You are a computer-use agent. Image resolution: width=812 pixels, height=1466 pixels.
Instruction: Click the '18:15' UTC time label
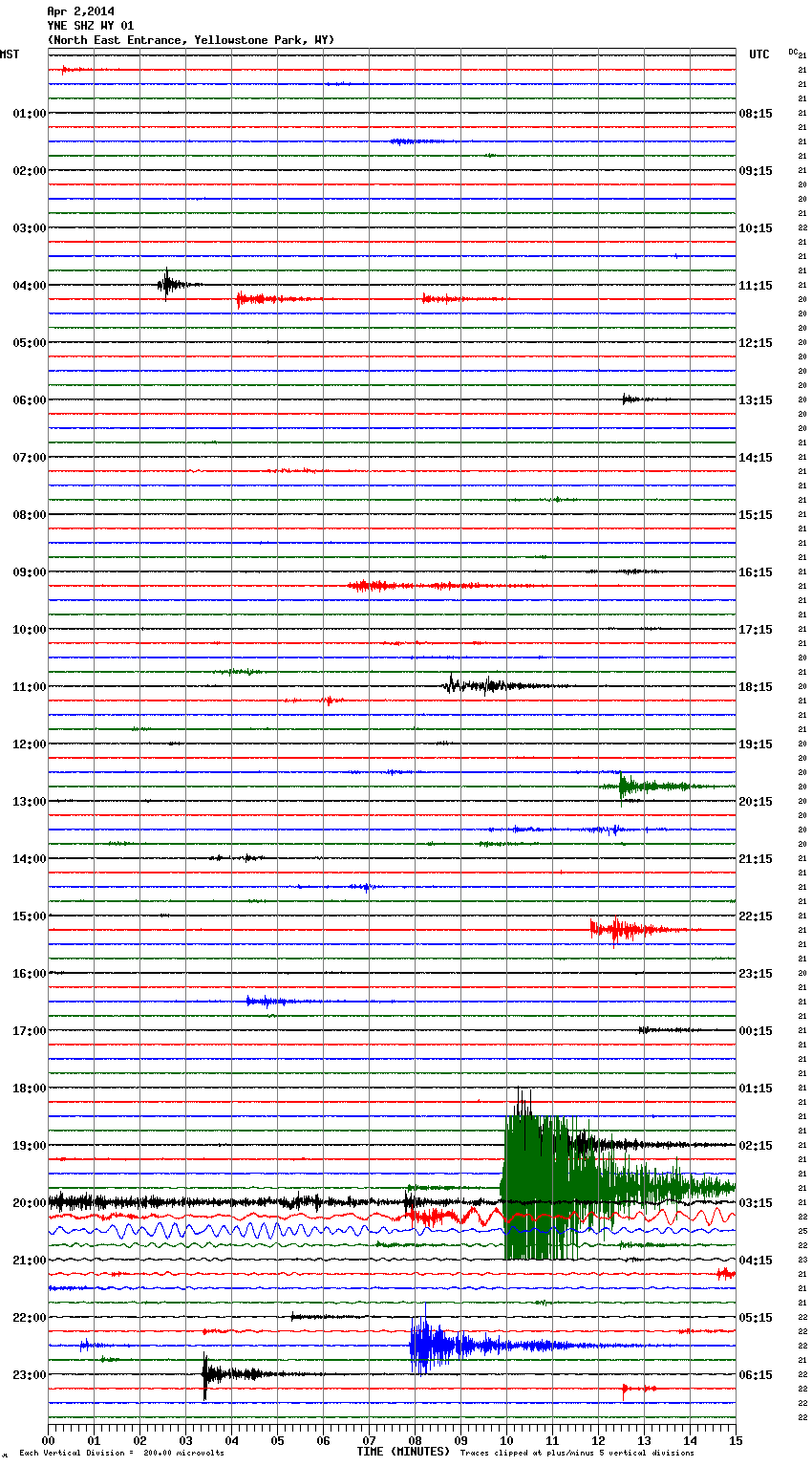pos(756,687)
